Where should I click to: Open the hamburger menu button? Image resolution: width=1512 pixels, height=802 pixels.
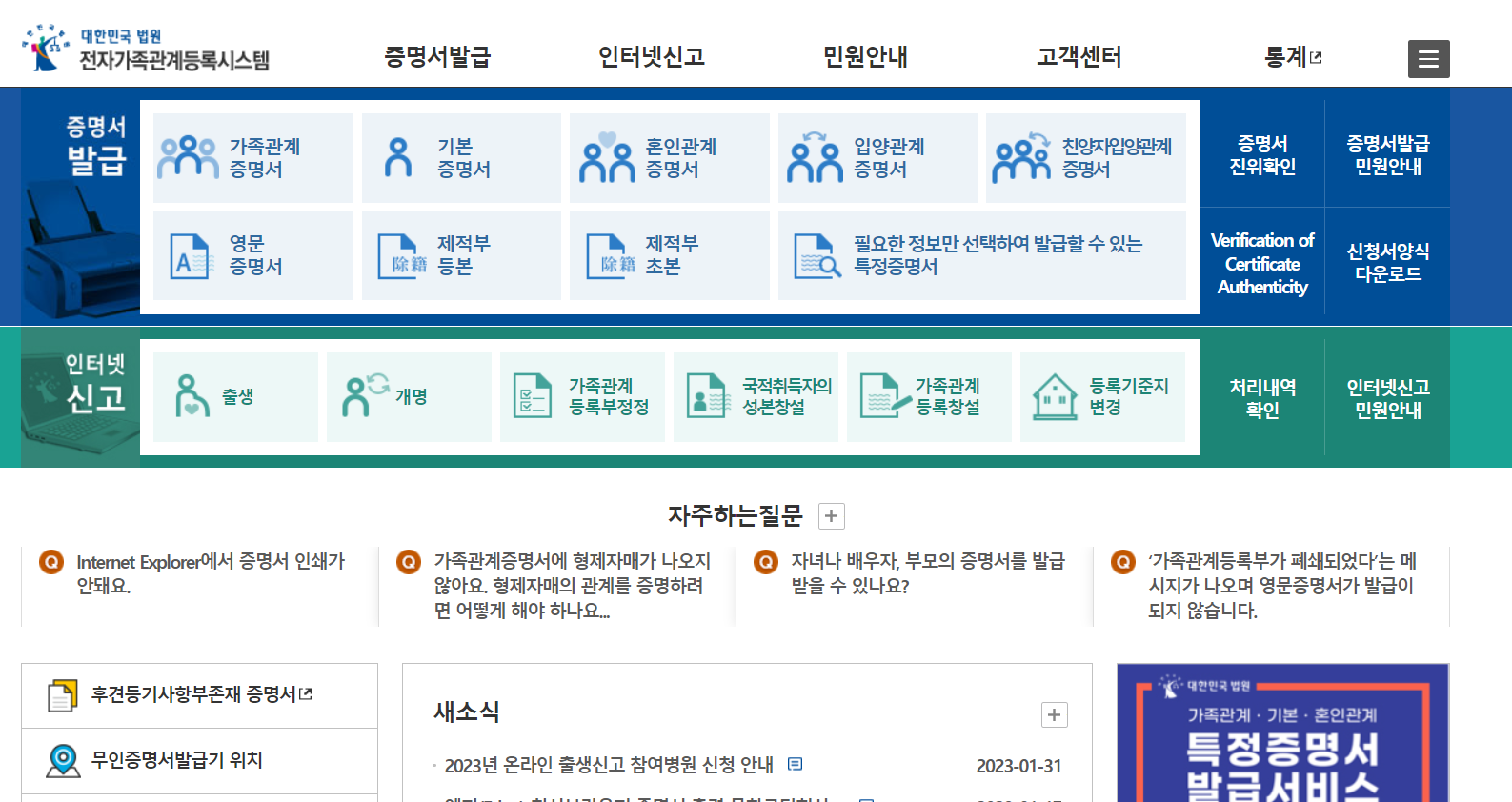pos(1428,59)
